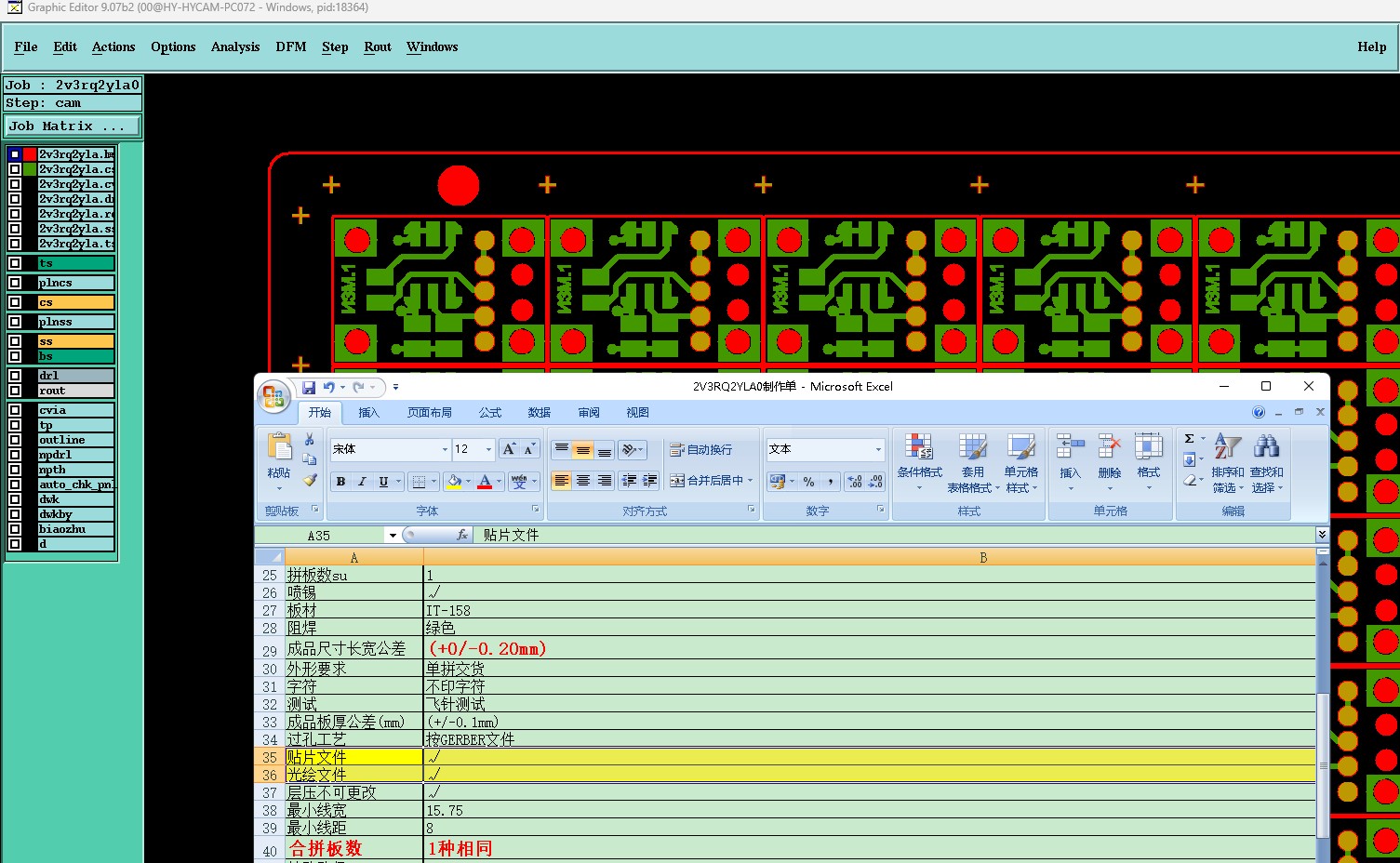Increase indent in Excel alignment group

(x=650, y=481)
